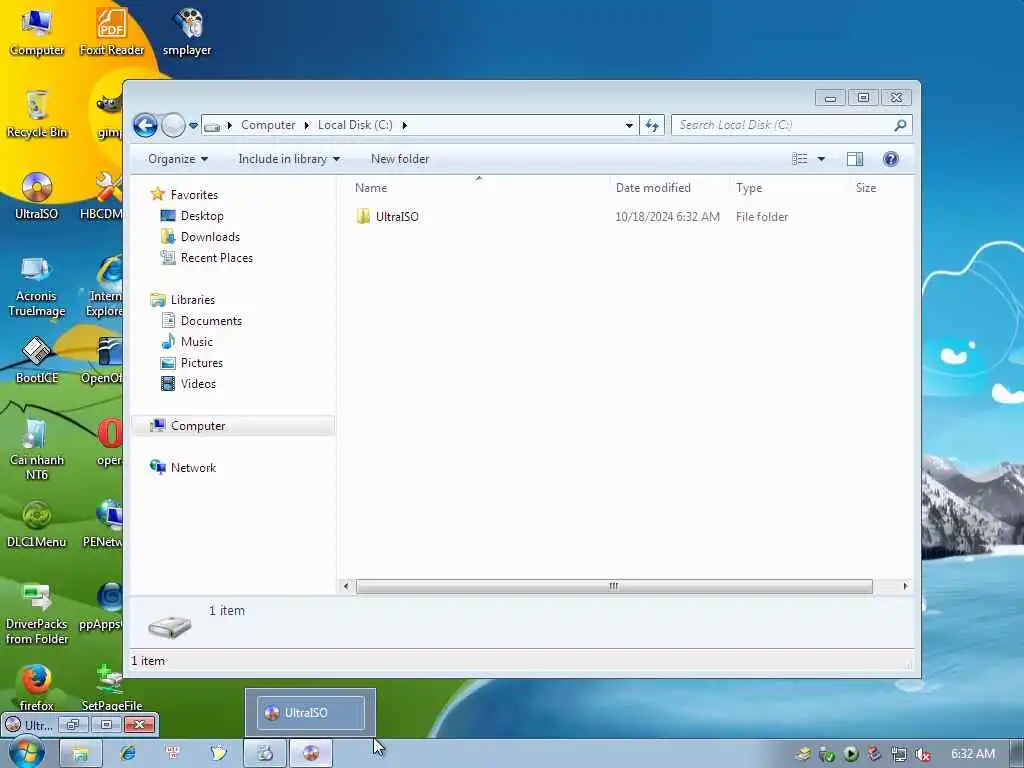1024x768 pixels.
Task: Open Explorer help with the question icon
Action: pyautogui.click(x=891, y=159)
